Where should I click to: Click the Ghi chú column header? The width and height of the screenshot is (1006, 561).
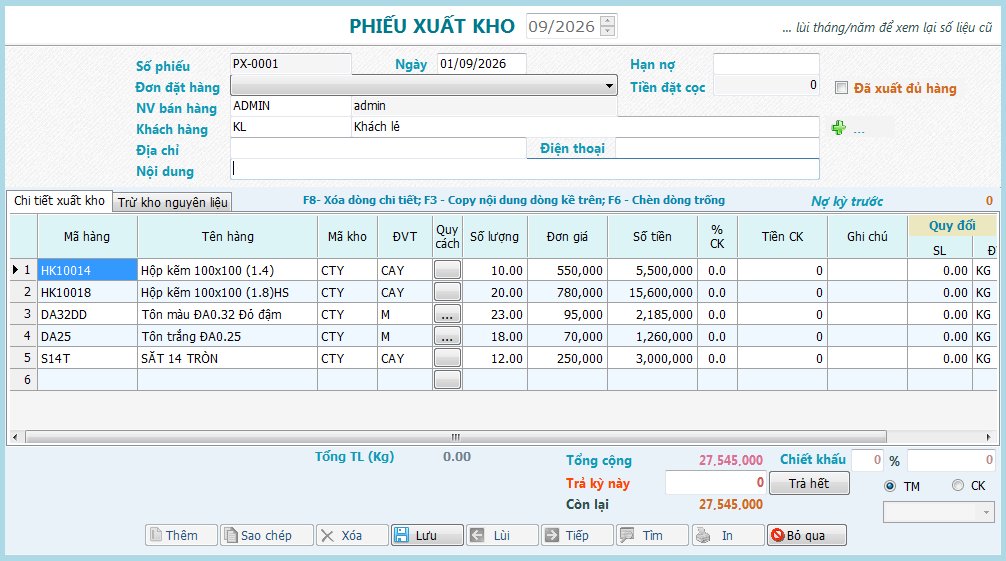coord(867,237)
